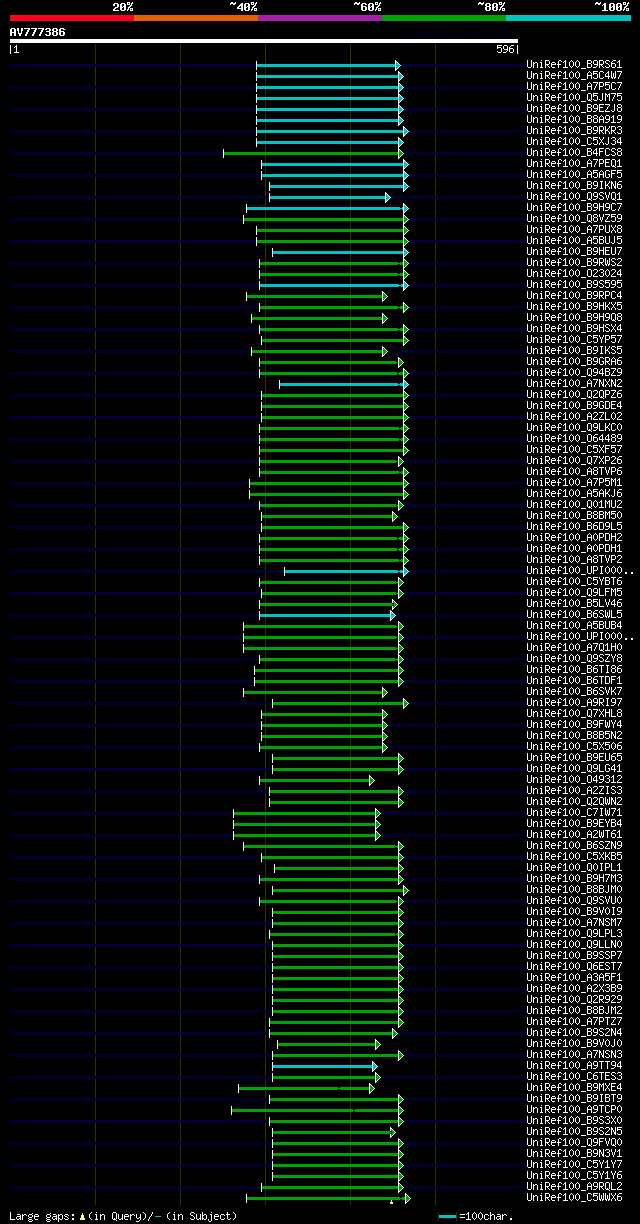Click the purple ~60% identity legend segment
The image size is (640, 1224).
[x=320, y=17]
